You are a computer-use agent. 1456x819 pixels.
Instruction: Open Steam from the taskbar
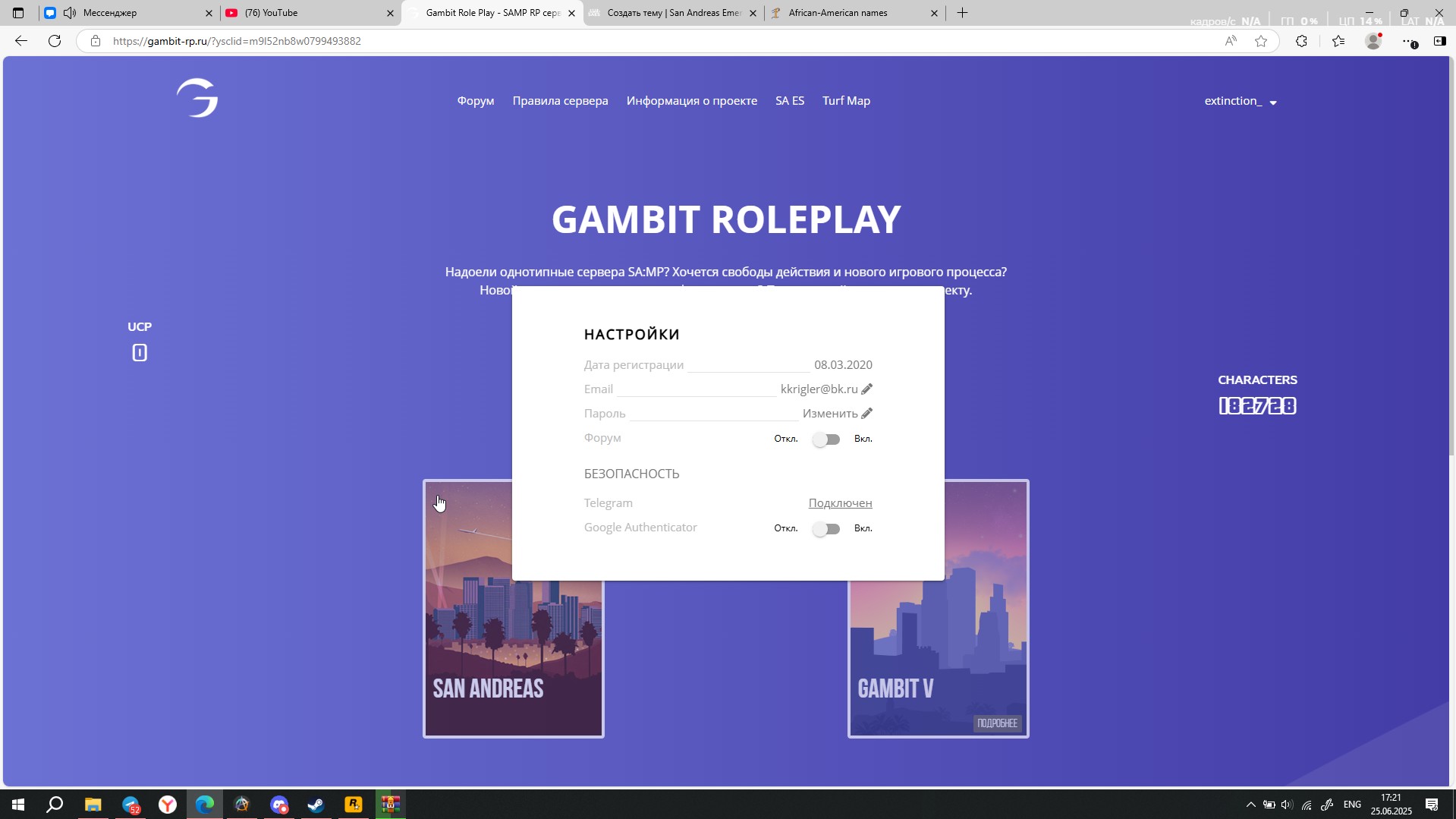click(x=316, y=805)
